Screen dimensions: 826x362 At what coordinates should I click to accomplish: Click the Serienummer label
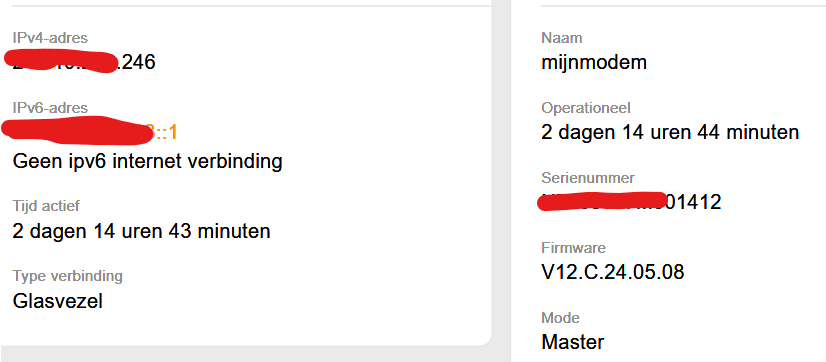(x=588, y=178)
